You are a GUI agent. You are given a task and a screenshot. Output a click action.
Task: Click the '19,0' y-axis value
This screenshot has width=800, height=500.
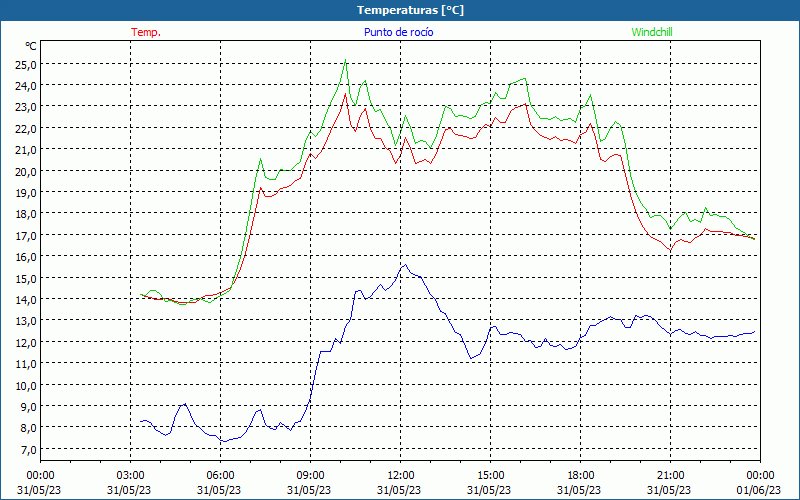(x=26, y=193)
